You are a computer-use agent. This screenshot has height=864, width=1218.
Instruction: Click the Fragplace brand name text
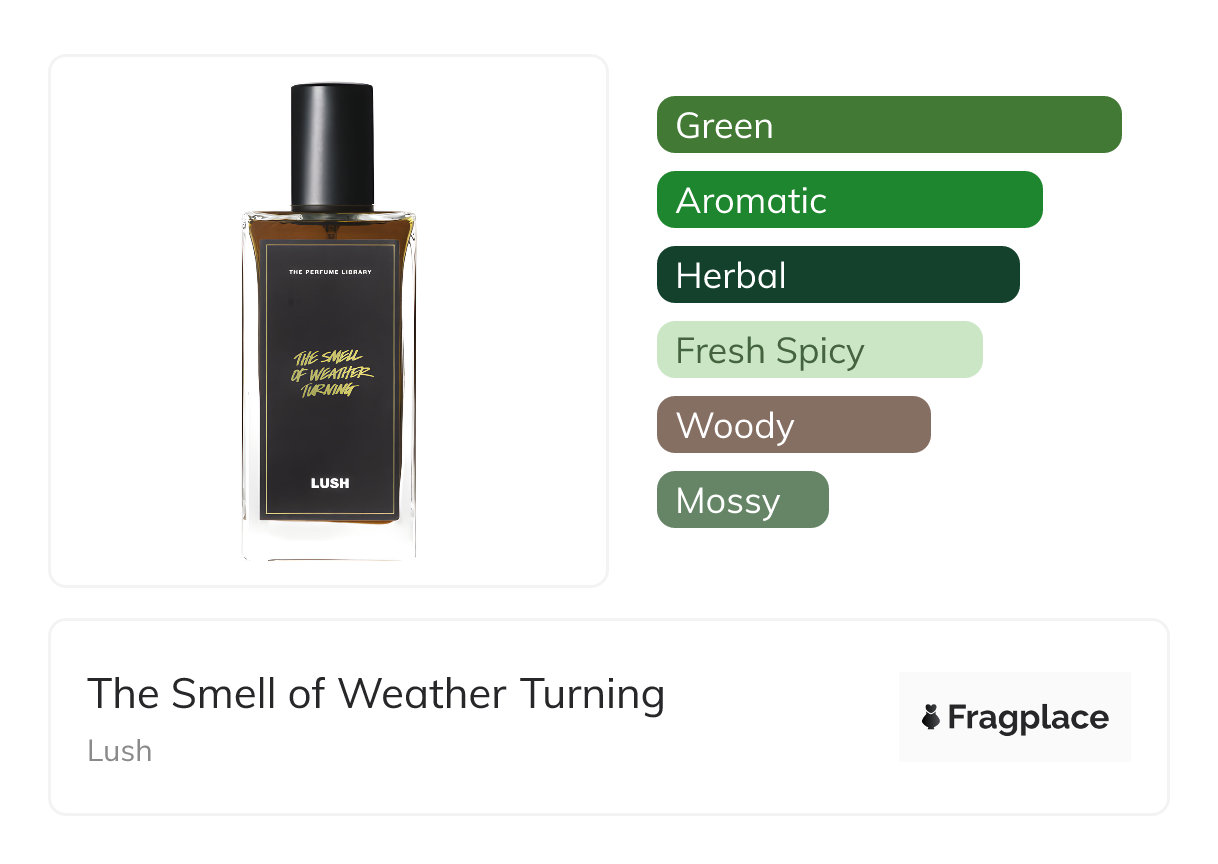point(1028,717)
